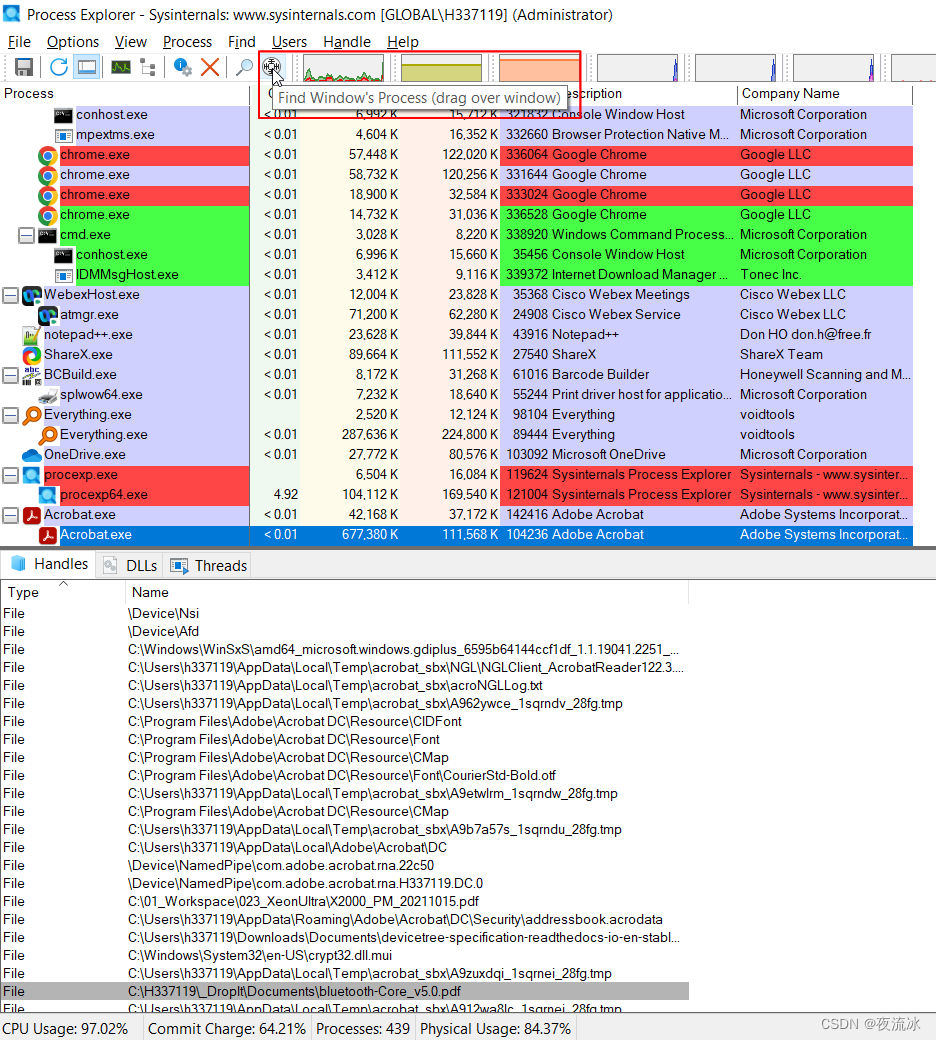
Task: Open the Process menu
Action: pyautogui.click(x=188, y=42)
